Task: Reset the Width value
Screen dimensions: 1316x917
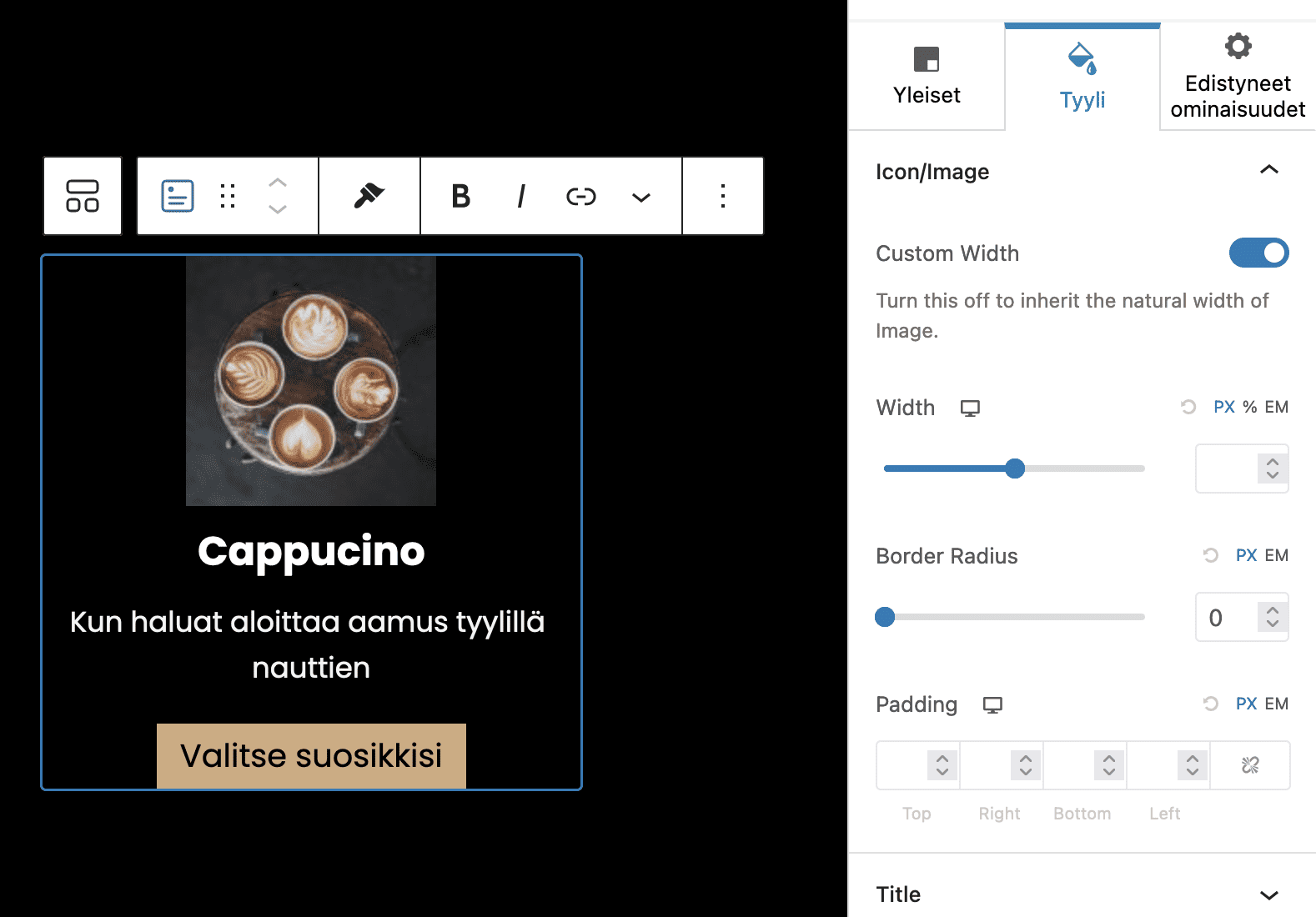Action: pos(1188,407)
